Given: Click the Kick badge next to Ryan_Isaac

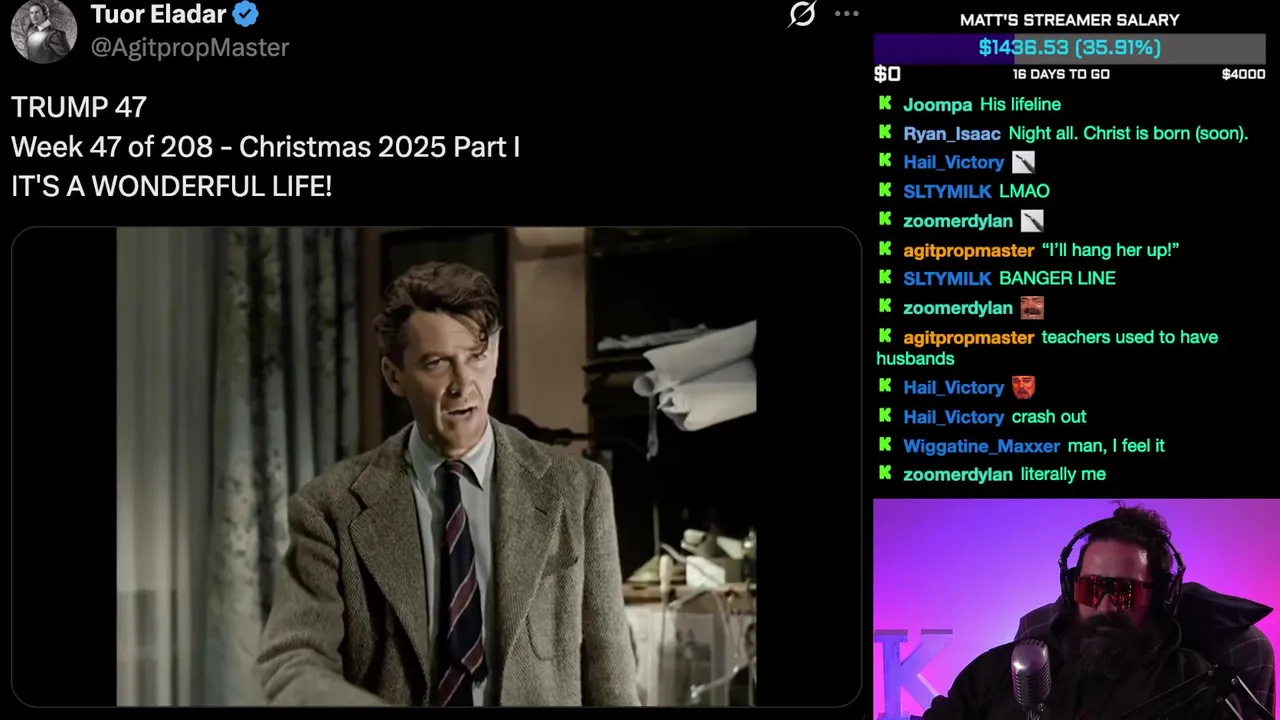Looking at the screenshot, I should (x=885, y=132).
